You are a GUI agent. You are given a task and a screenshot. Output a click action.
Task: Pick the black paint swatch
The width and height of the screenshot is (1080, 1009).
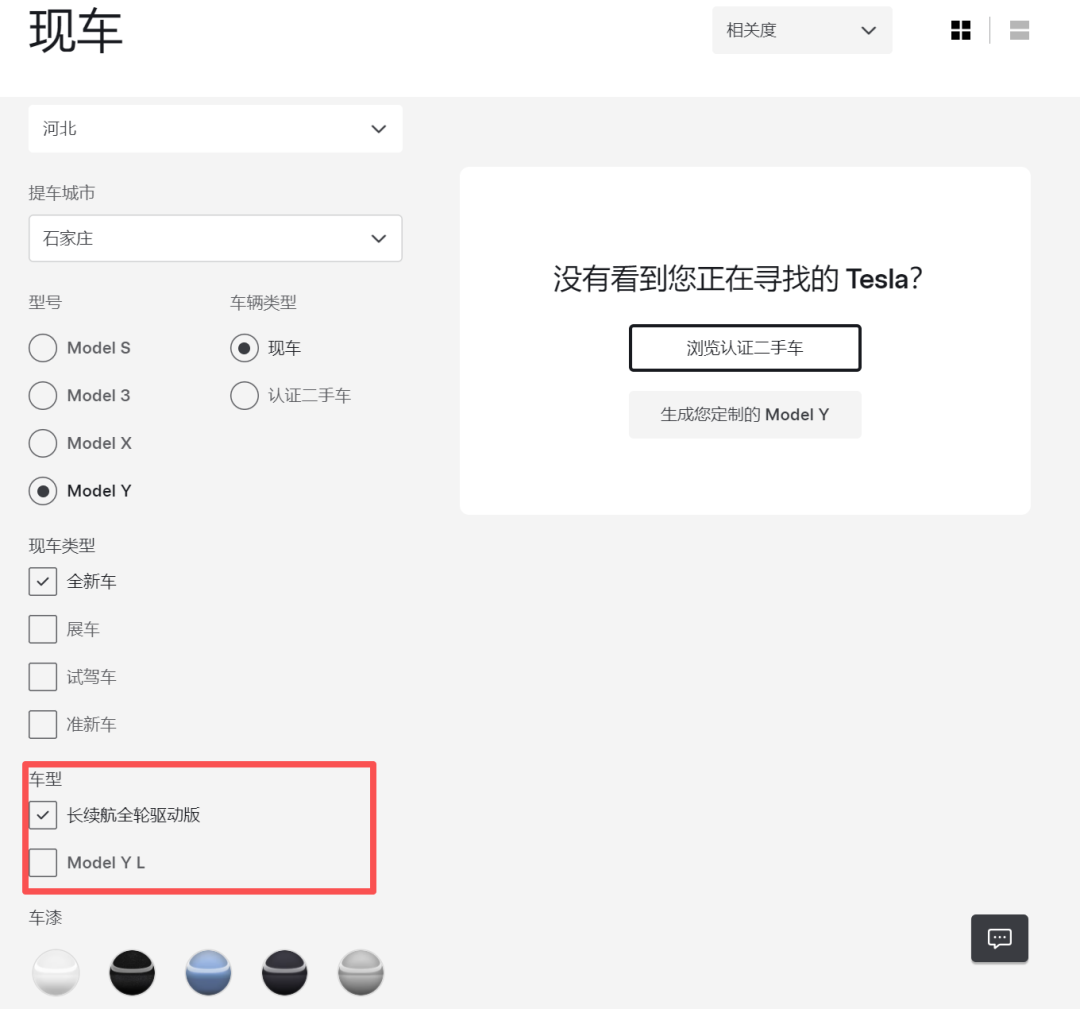(132, 972)
